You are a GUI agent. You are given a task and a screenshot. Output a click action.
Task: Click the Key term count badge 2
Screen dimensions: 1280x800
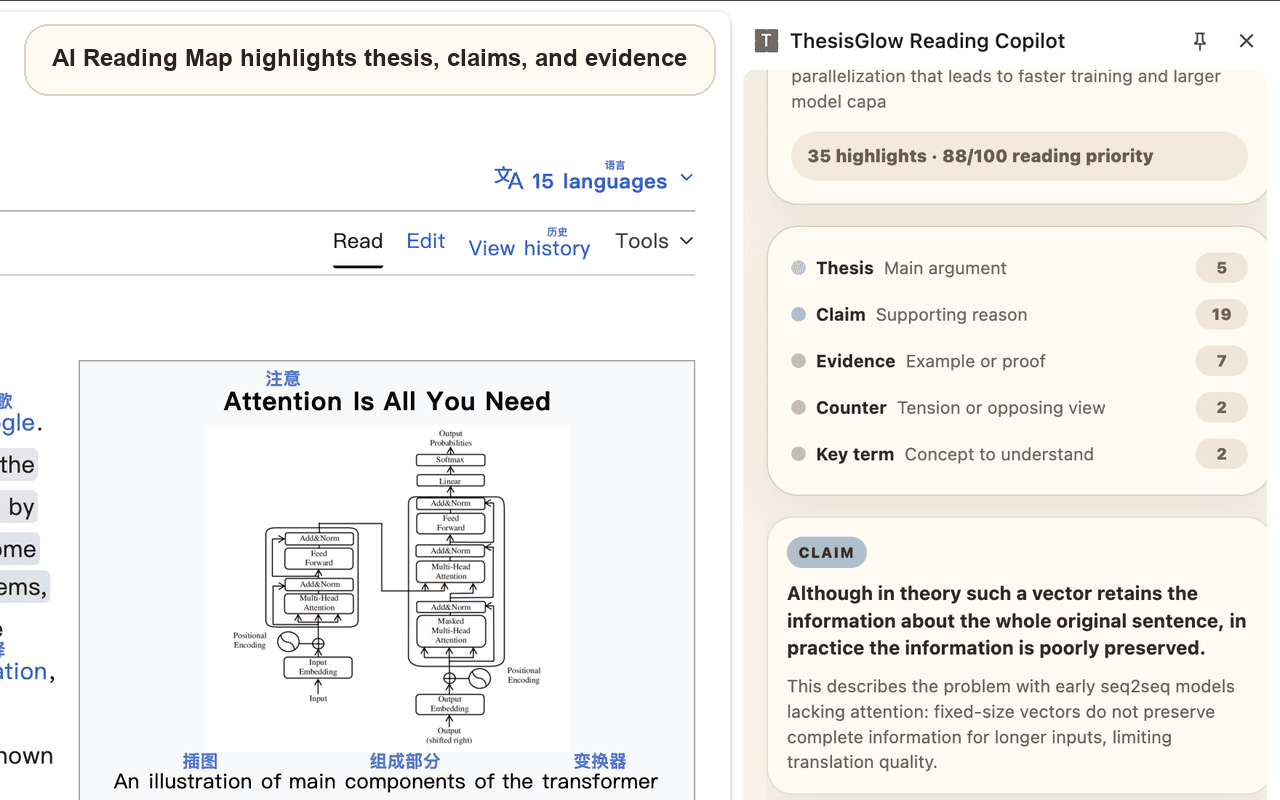click(1221, 454)
